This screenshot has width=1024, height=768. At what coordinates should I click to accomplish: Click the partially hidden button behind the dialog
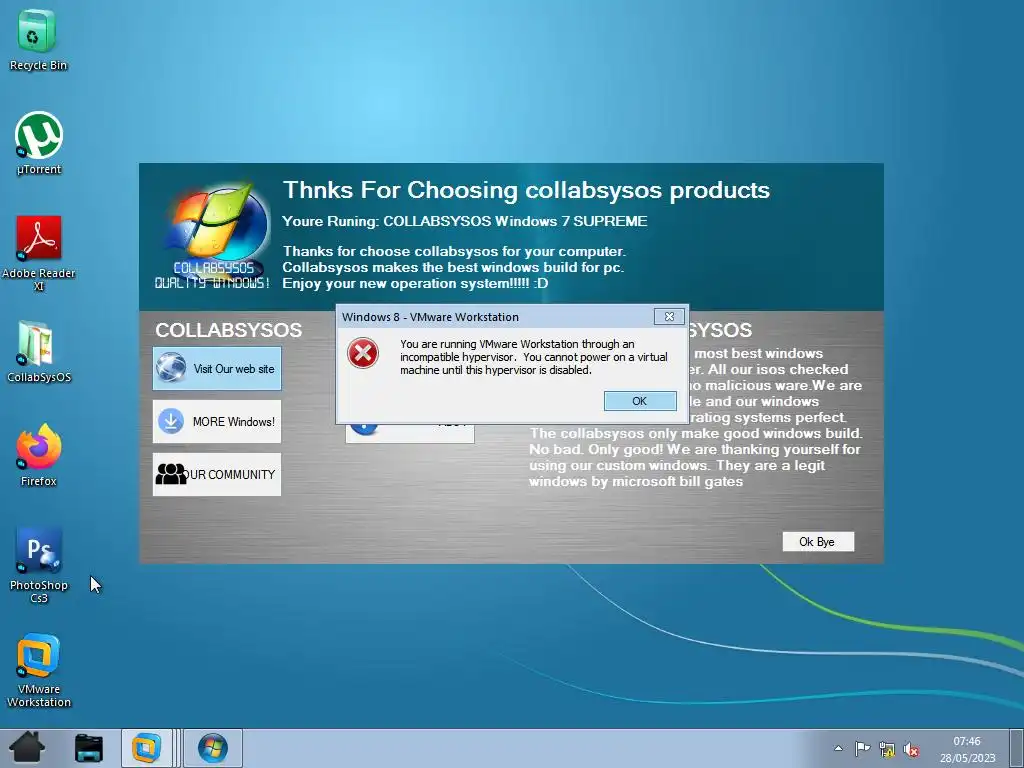coord(409,433)
